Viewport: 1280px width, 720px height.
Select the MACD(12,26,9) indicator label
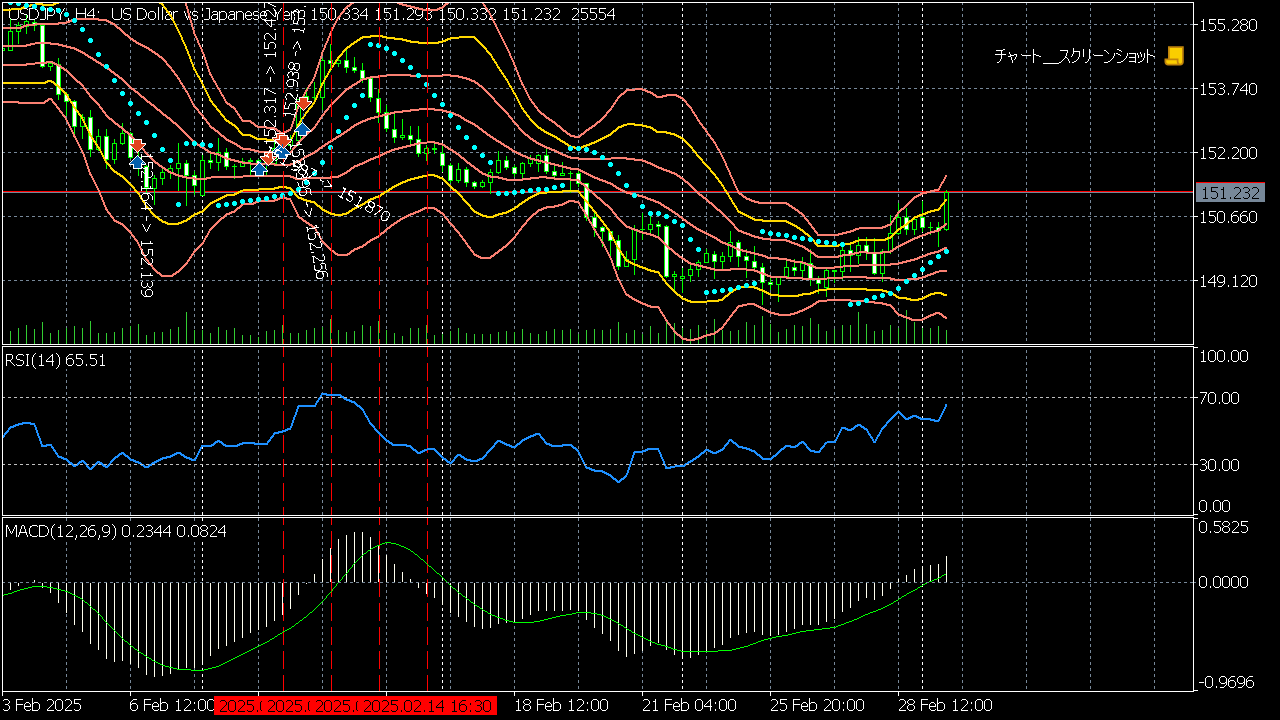tap(115, 531)
